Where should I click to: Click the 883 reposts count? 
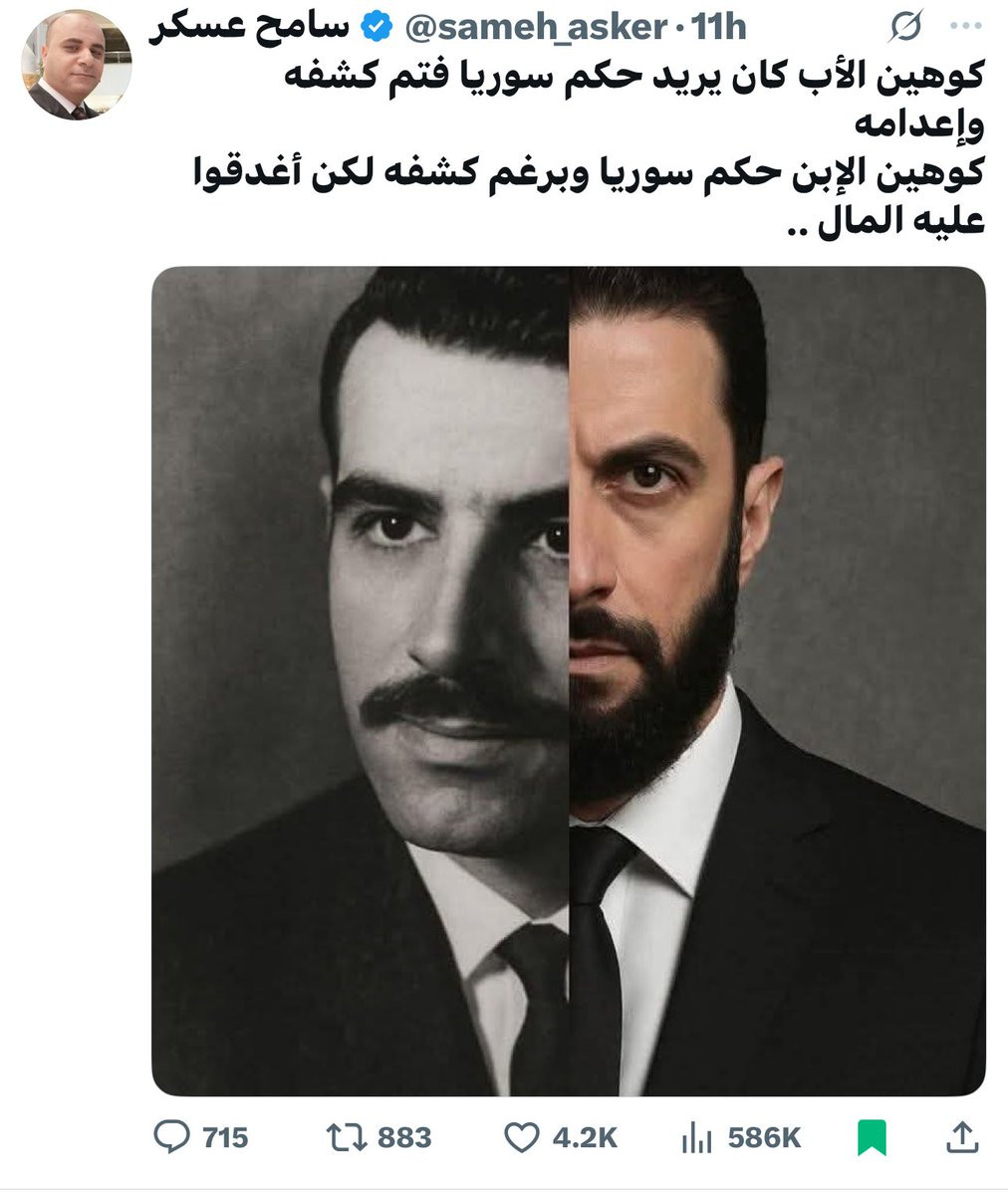[x=405, y=1137]
